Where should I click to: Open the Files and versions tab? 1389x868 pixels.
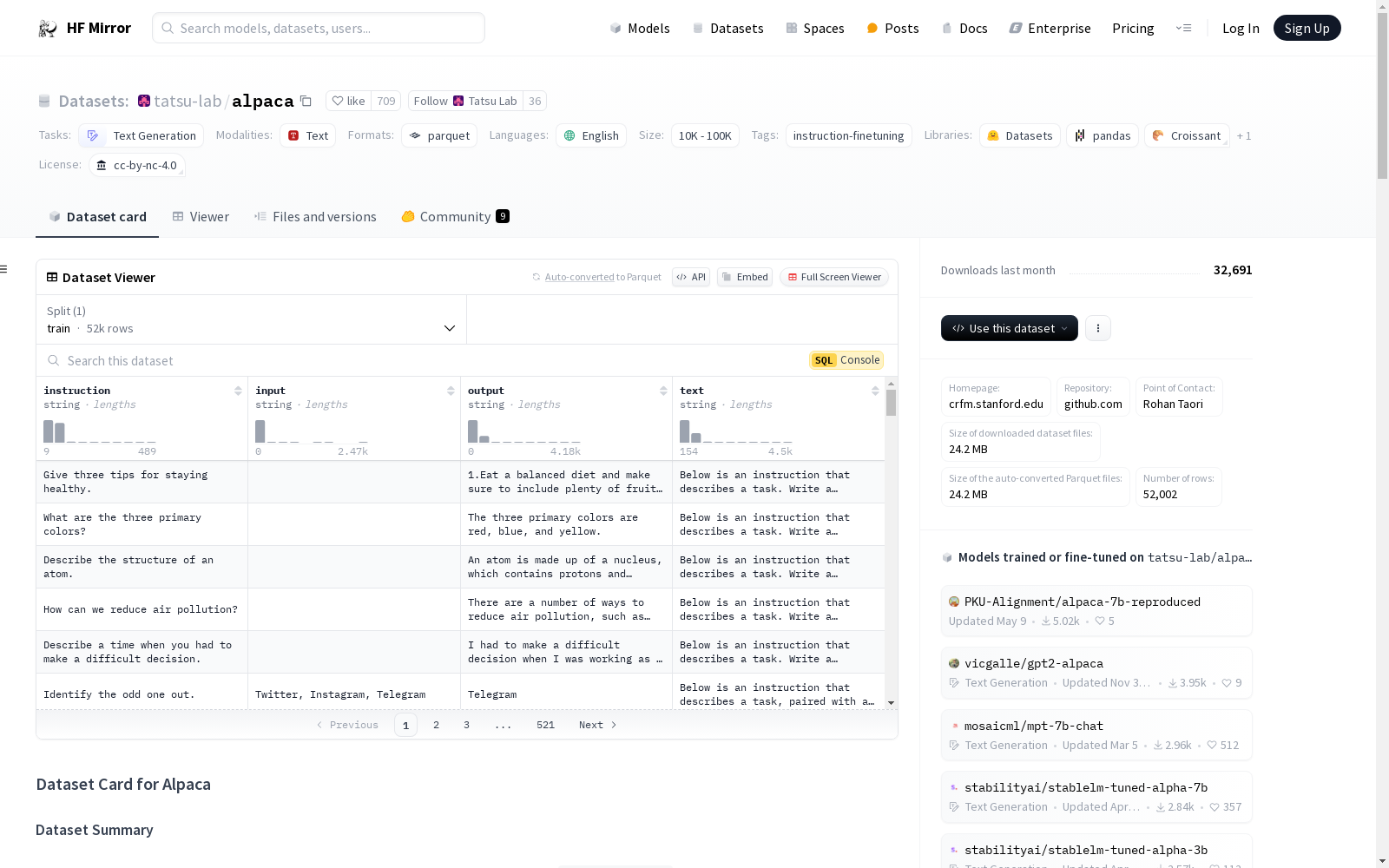coord(315,217)
